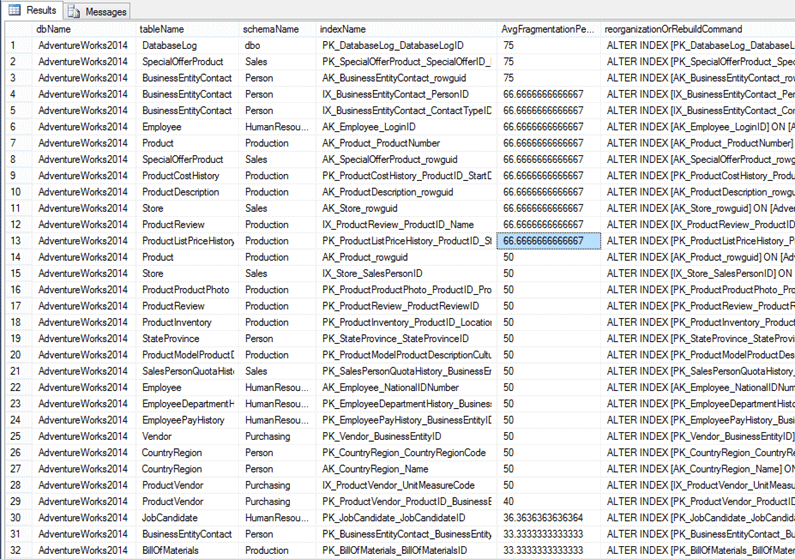This screenshot has height=559, width=795.
Task: Click the PK_Vendor_BusinessEntityID index cell
Action: (x=407, y=436)
